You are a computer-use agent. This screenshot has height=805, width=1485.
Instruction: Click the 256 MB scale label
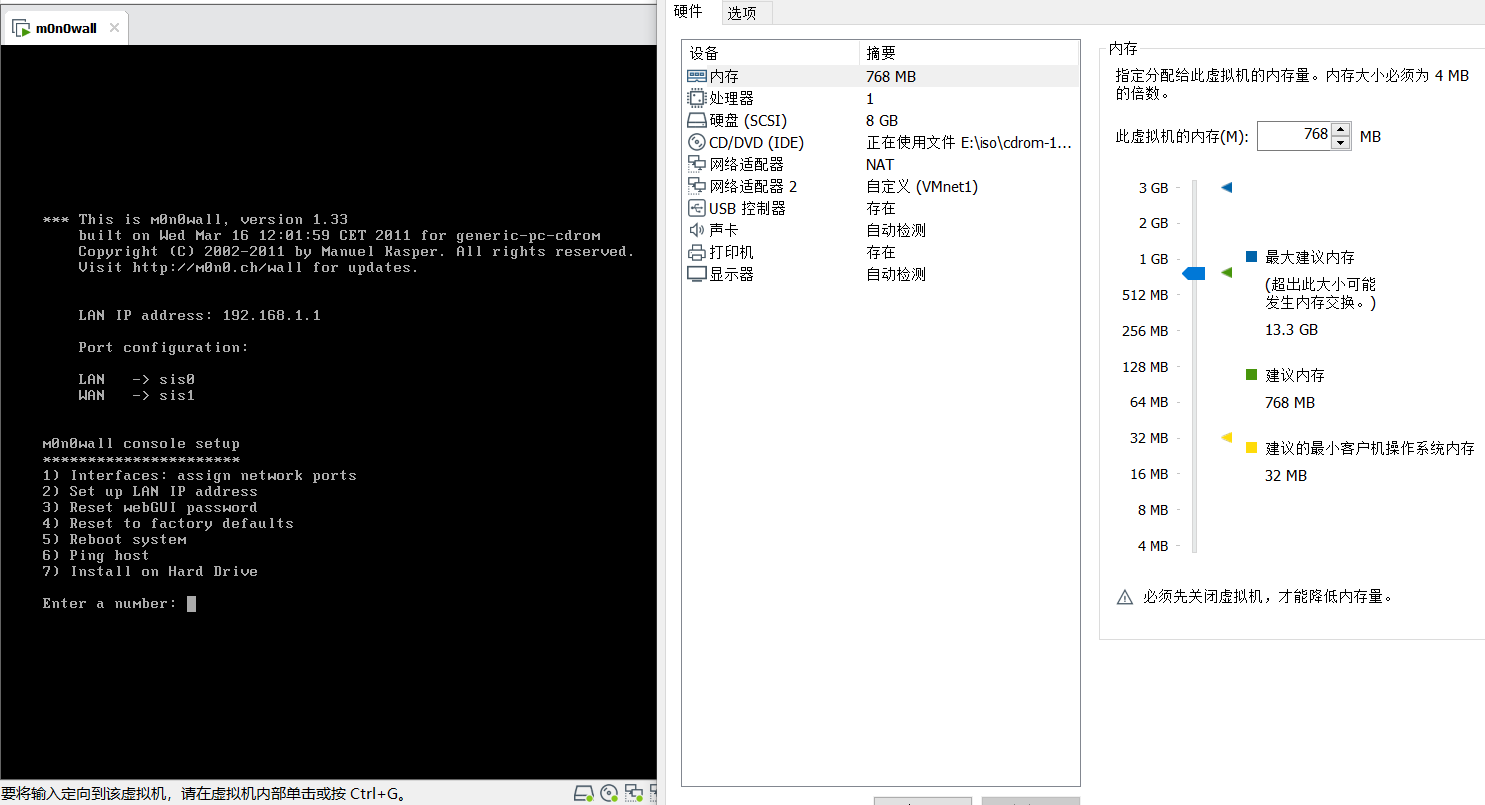click(x=1145, y=331)
